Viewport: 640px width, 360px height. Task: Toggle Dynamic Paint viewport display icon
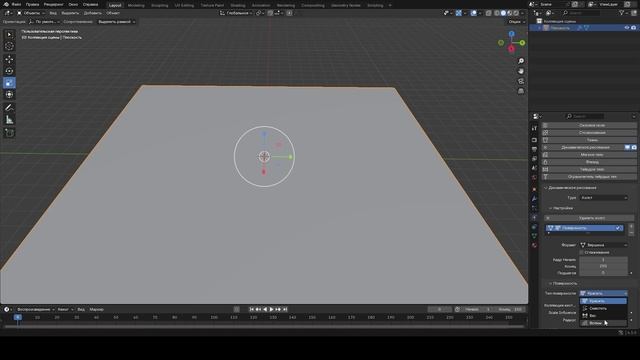click(x=627, y=147)
